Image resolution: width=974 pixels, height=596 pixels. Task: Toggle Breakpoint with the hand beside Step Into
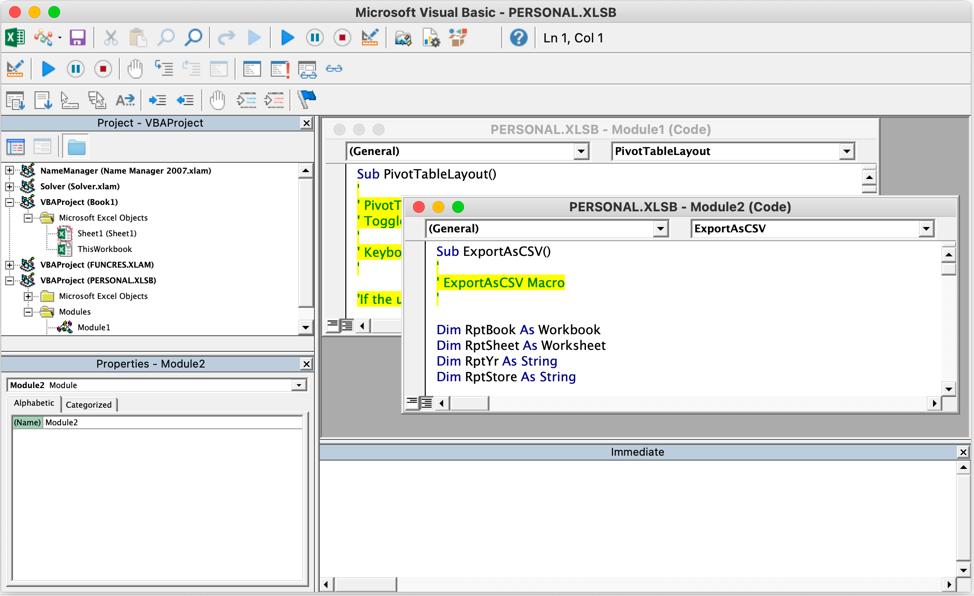[x=135, y=69]
